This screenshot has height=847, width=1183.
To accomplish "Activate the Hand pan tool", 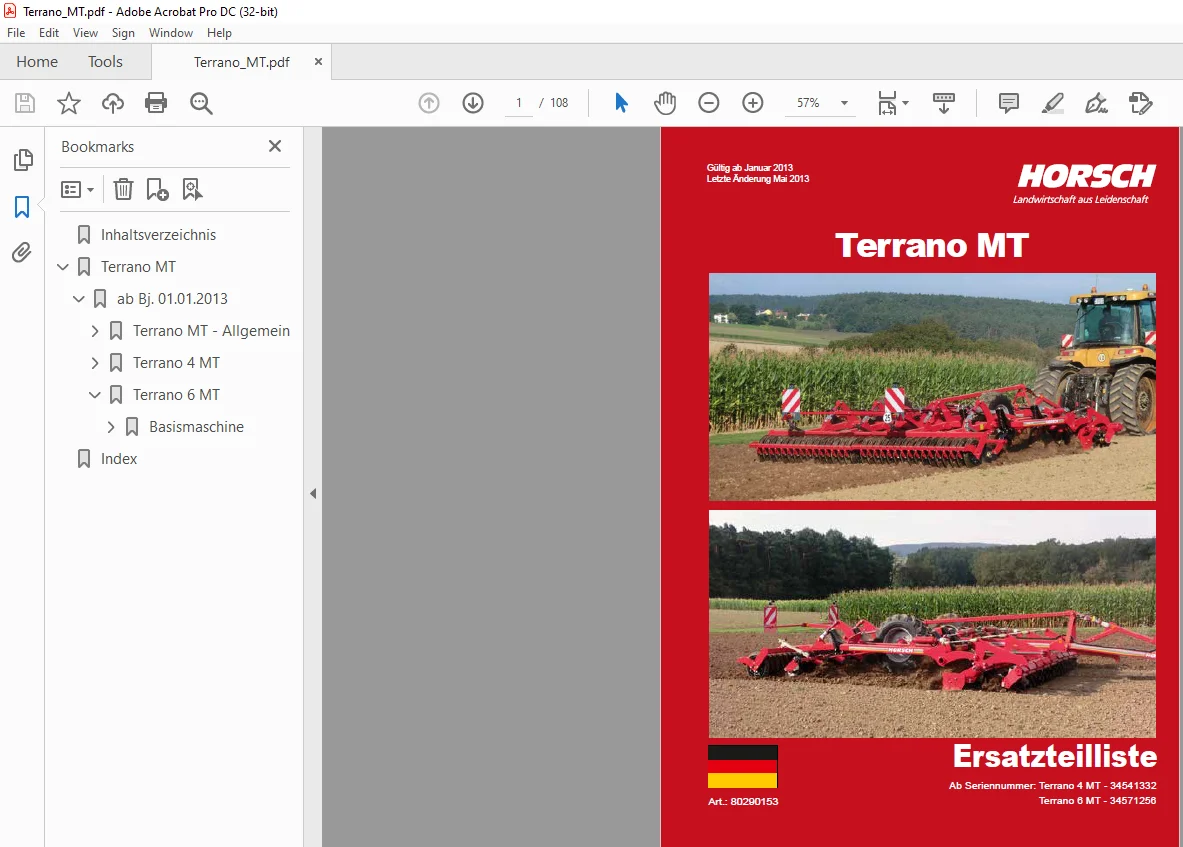I will coord(665,103).
